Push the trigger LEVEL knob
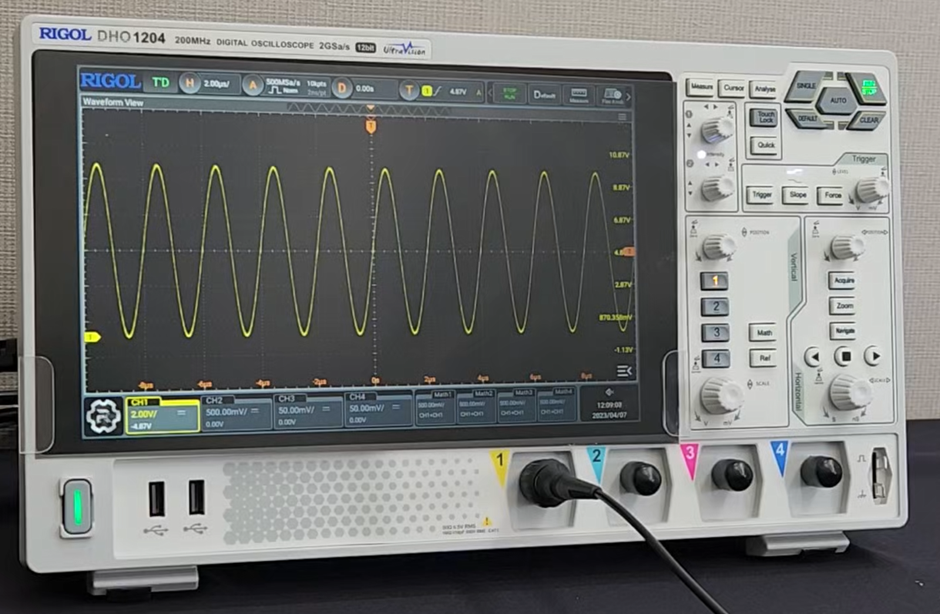Image resolution: width=940 pixels, height=614 pixels. (870, 190)
